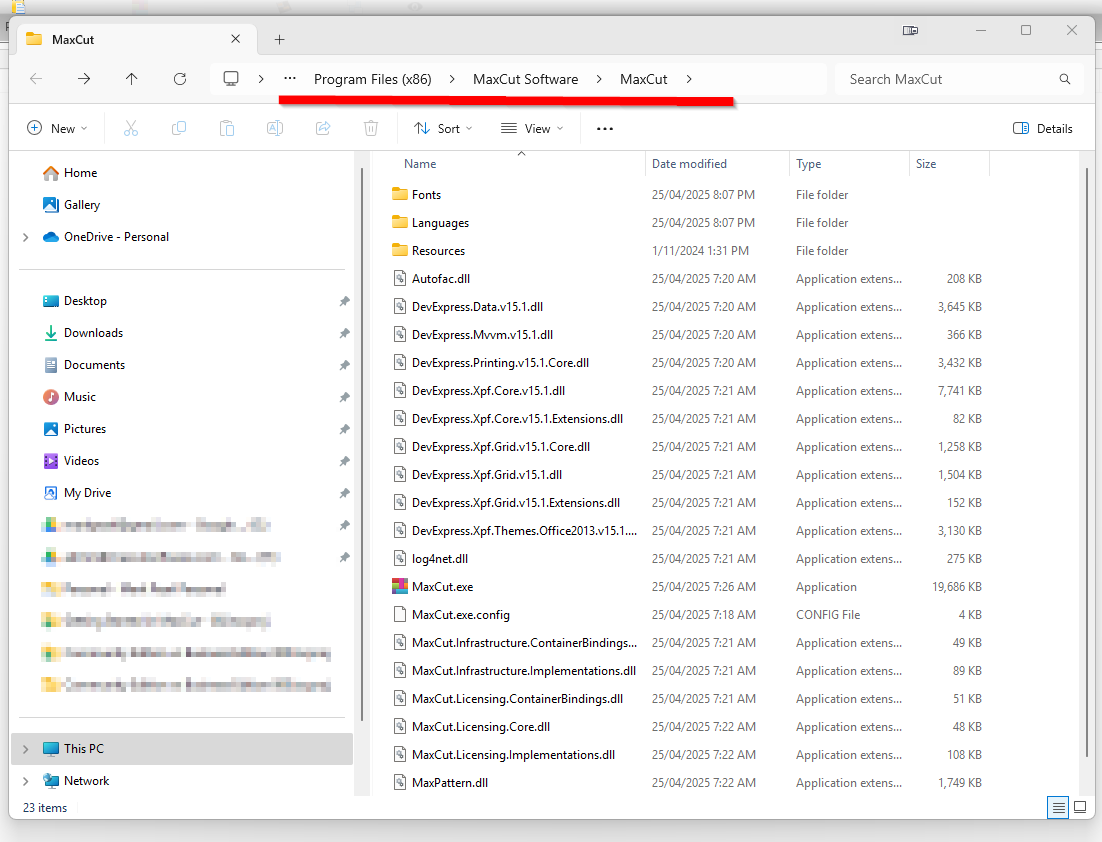
Task: Expand the This PC tree node
Action: [x=25, y=749]
